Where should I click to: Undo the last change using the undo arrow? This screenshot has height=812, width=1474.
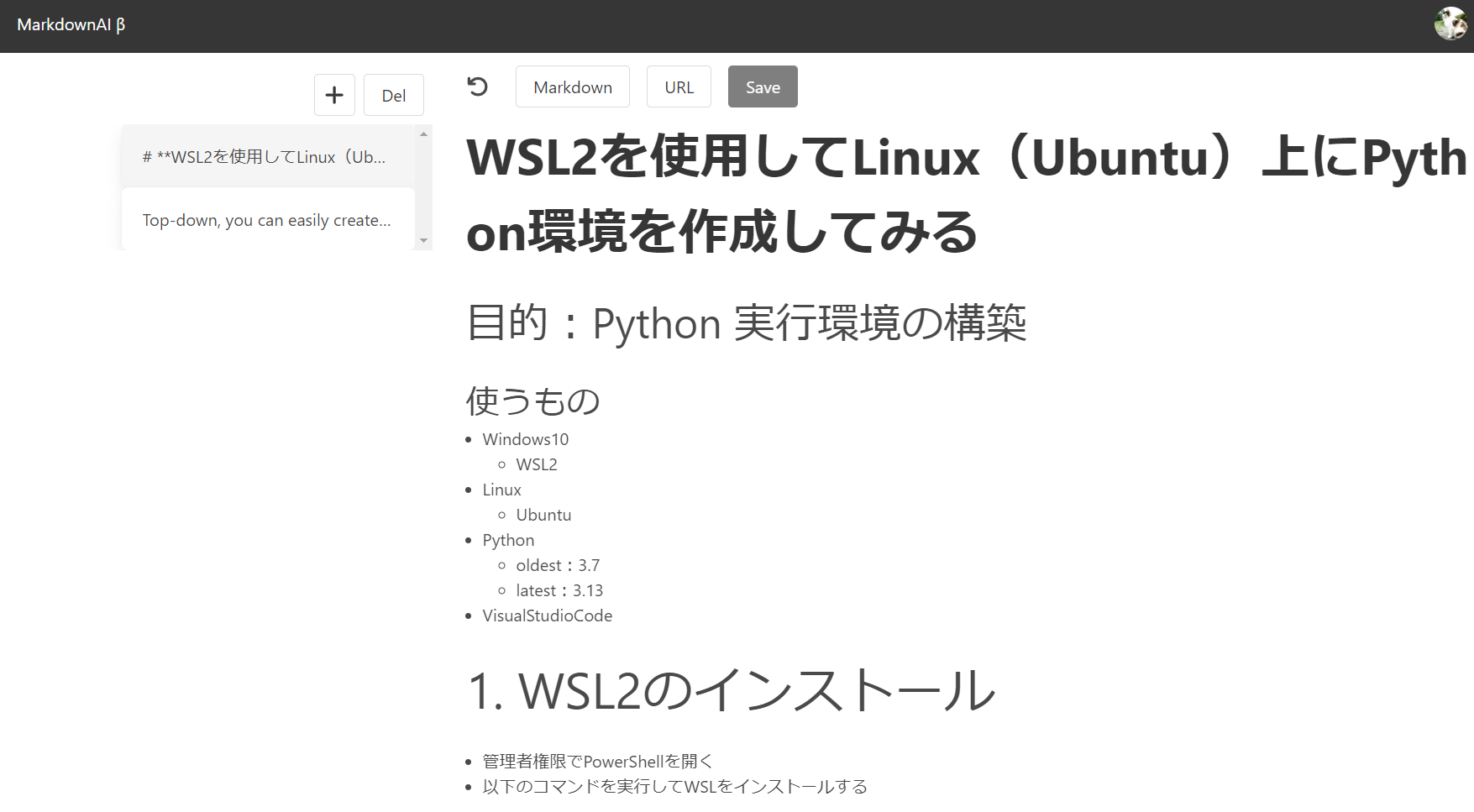(x=478, y=86)
